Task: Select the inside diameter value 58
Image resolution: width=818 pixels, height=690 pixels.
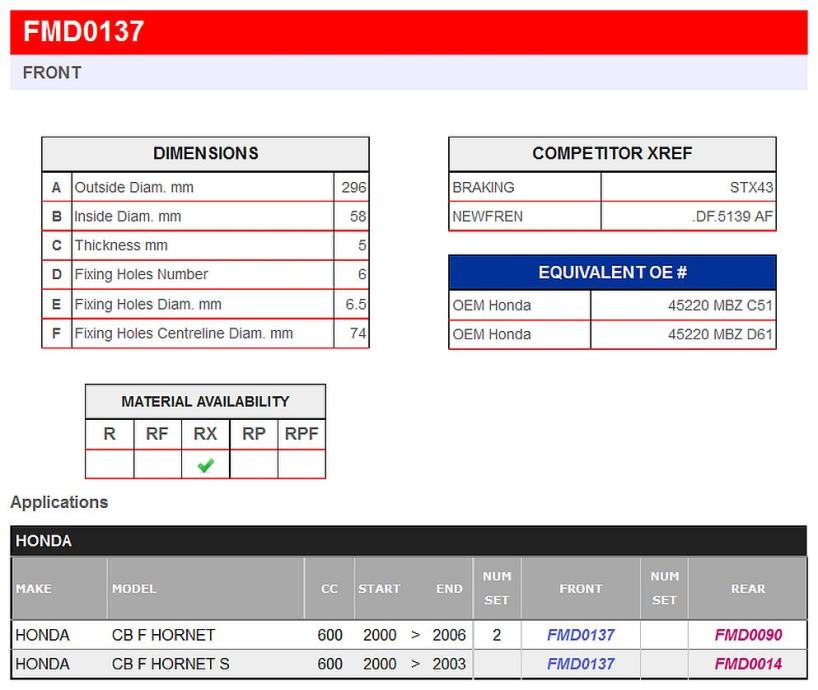Action: pos(358,216)
